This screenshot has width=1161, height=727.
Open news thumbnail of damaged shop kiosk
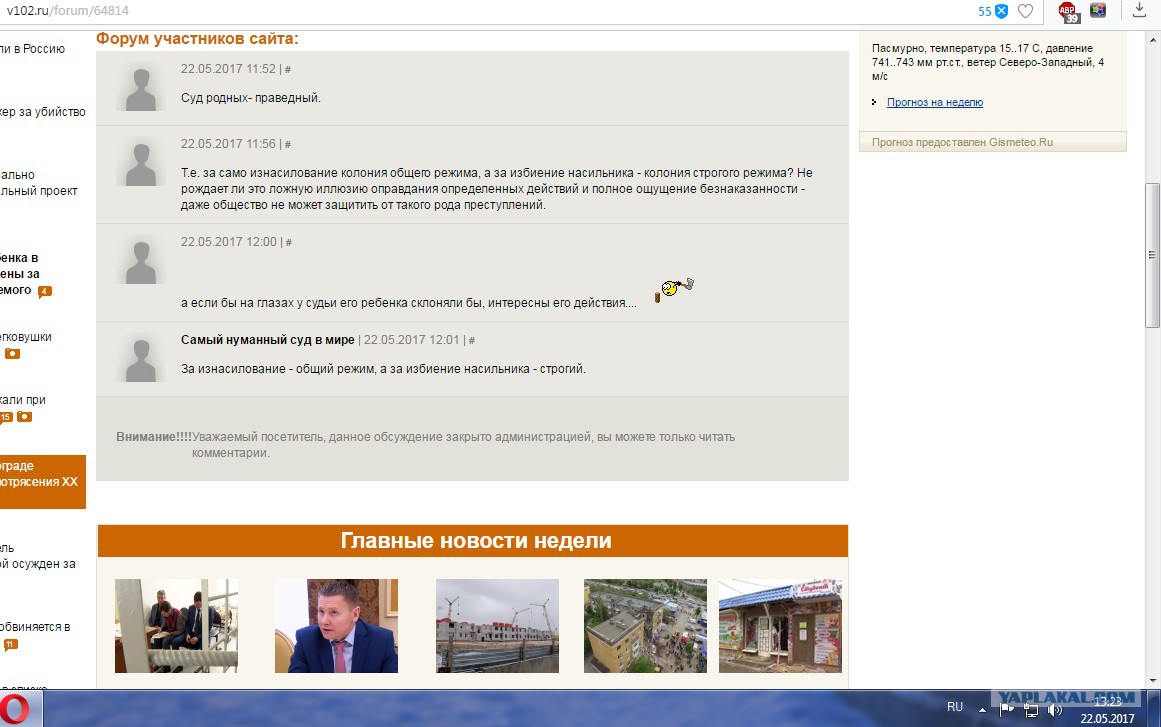click(x=780, y=626)
